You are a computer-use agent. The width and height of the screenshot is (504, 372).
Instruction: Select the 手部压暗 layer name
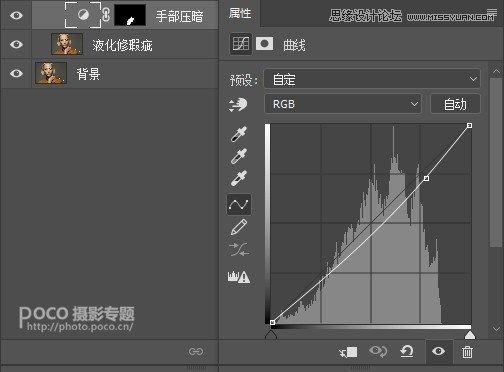(x=179, y=16)
